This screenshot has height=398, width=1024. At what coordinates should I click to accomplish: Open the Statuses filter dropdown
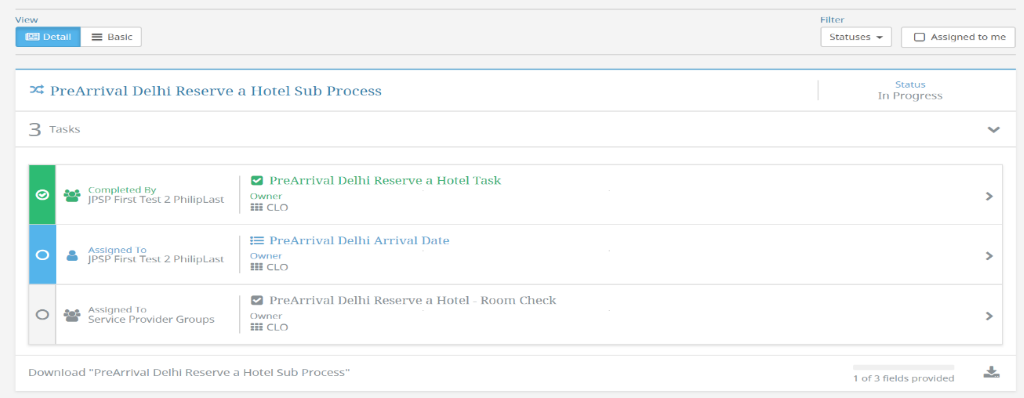tap(856, 37)
